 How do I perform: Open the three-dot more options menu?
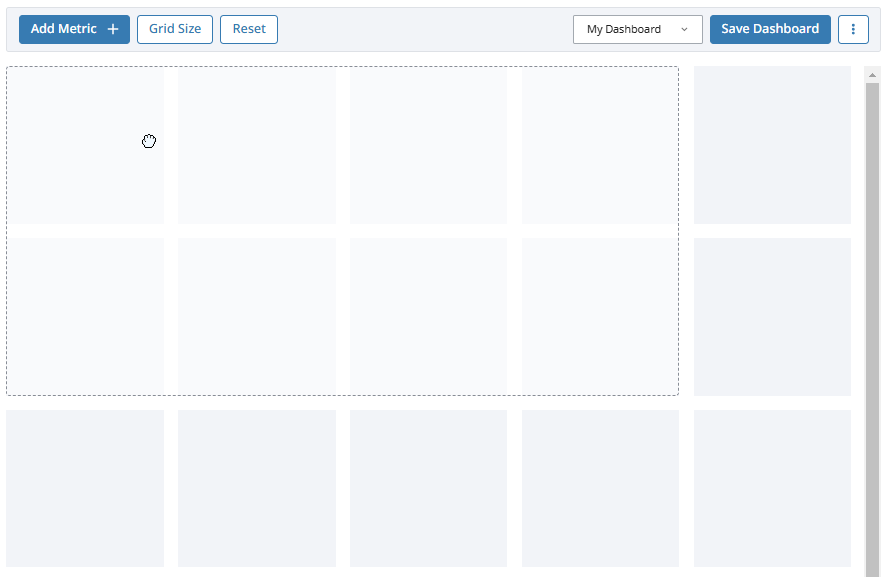click(853, 29)
